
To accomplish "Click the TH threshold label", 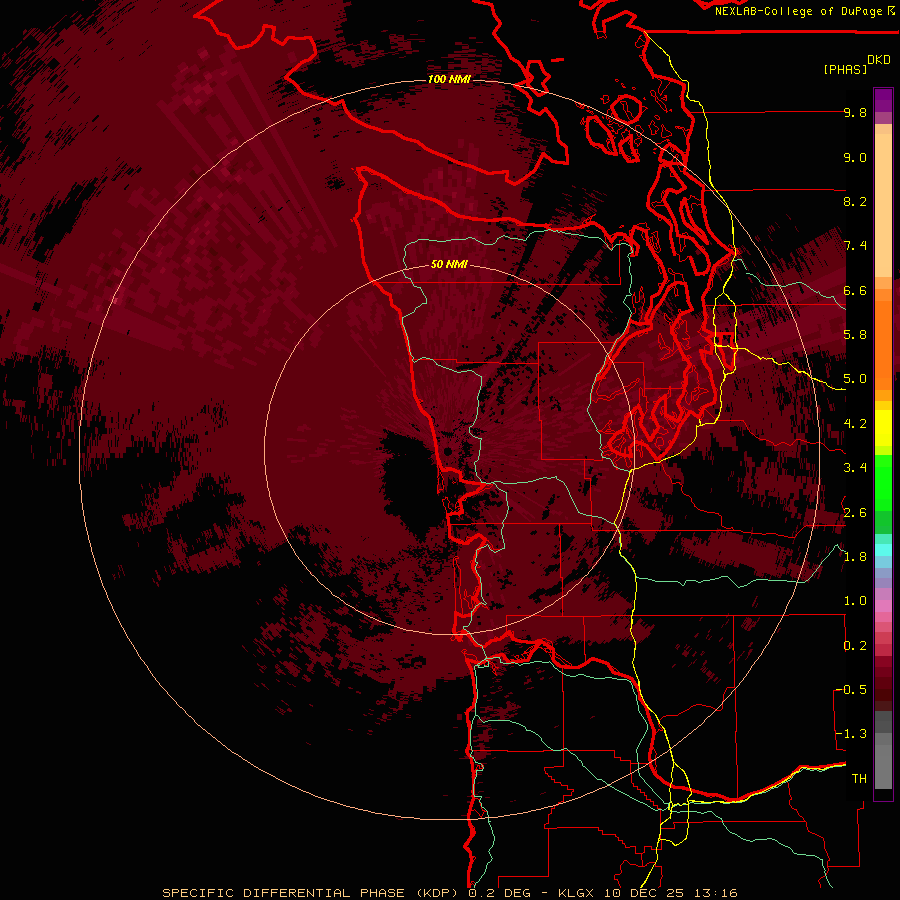I will tap(859, 779).
